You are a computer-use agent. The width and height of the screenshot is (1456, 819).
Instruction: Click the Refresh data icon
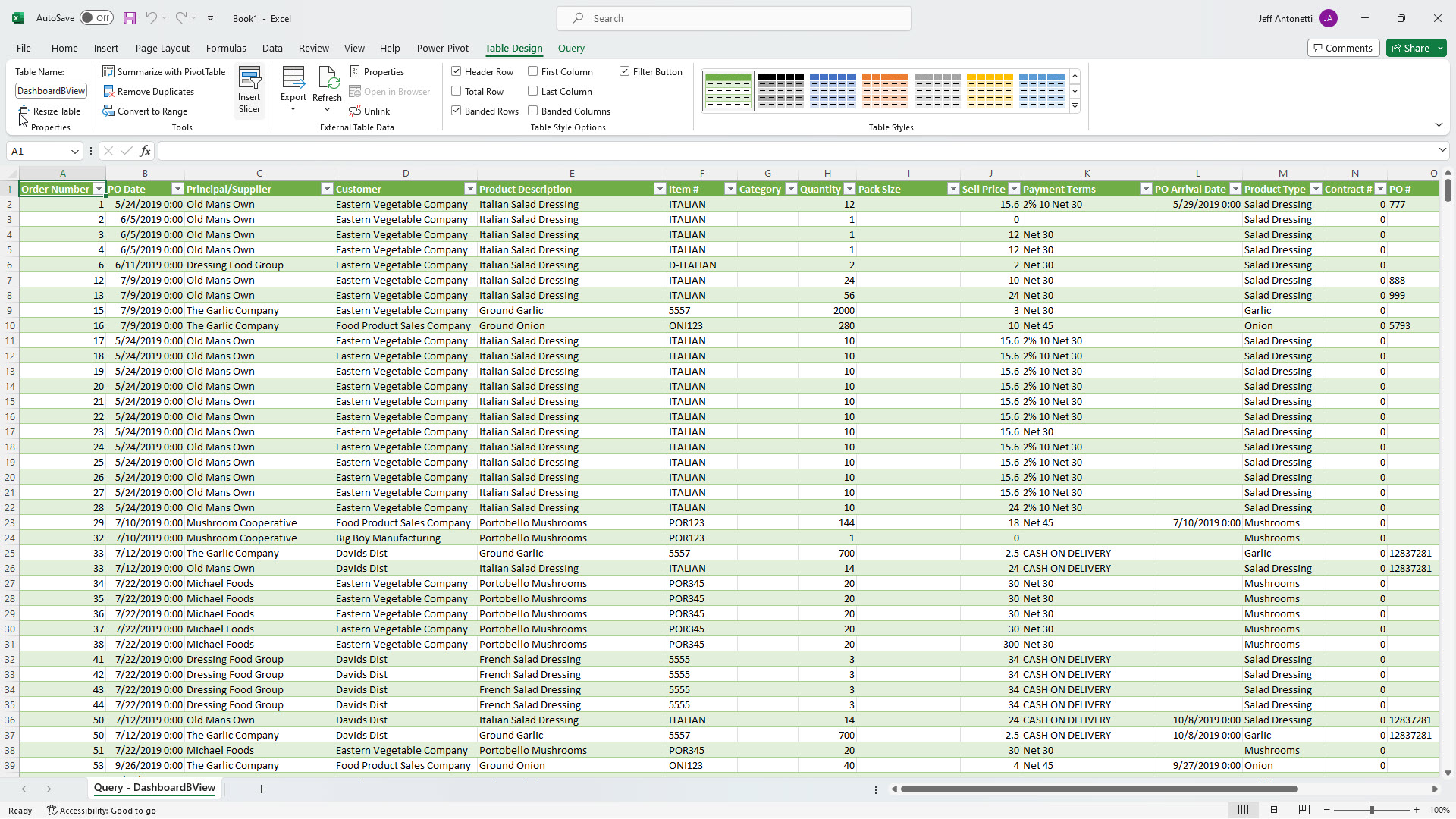coord(327,78)
